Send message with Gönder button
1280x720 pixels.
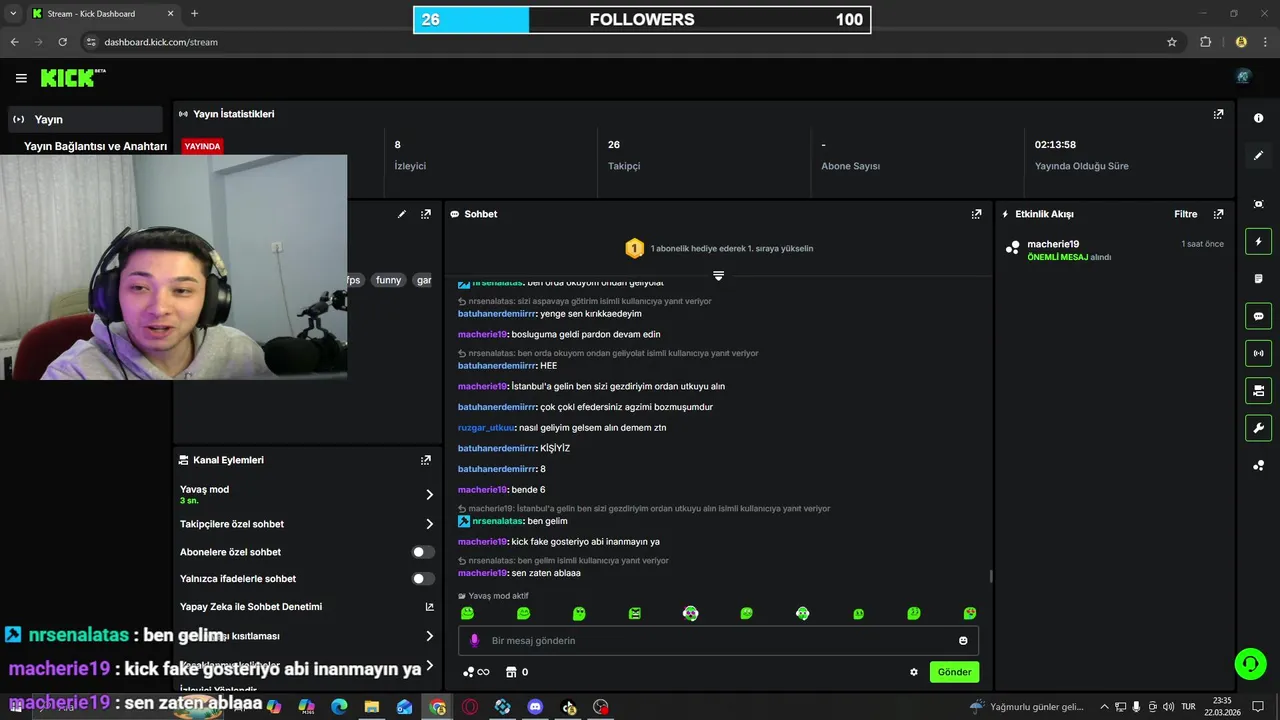pyautogui.click(x=954, y=672)
